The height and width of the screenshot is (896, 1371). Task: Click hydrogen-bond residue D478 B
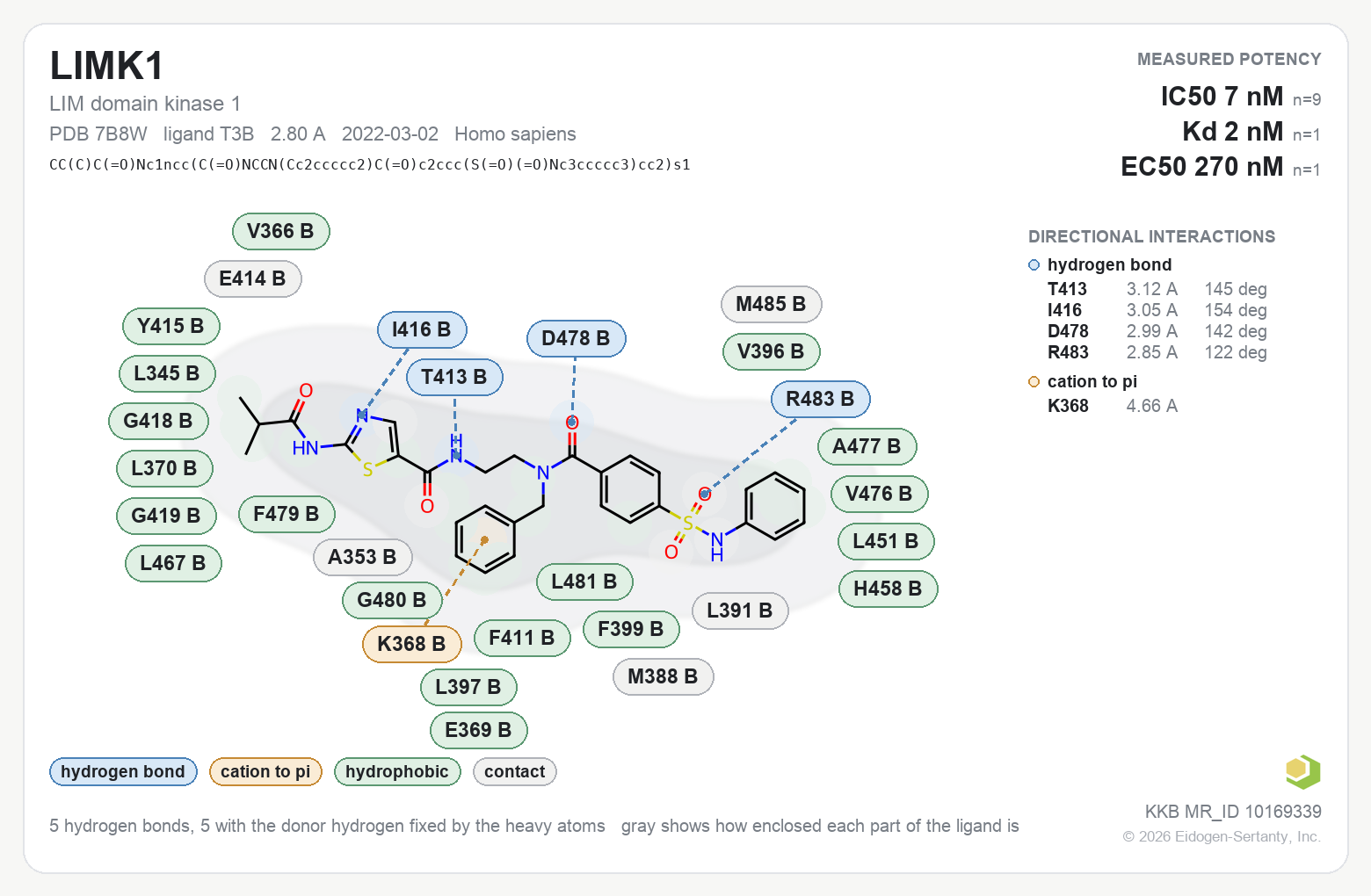point(576,339)
